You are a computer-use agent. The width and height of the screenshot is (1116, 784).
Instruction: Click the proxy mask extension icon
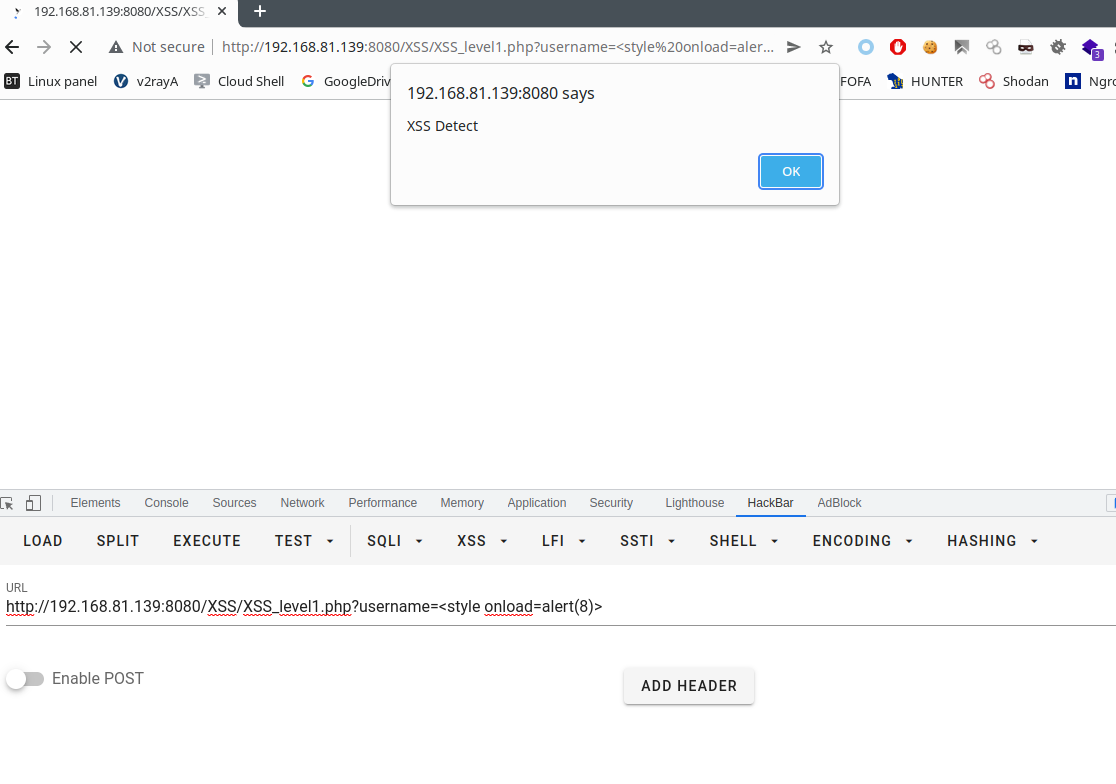pos(1026,46)
